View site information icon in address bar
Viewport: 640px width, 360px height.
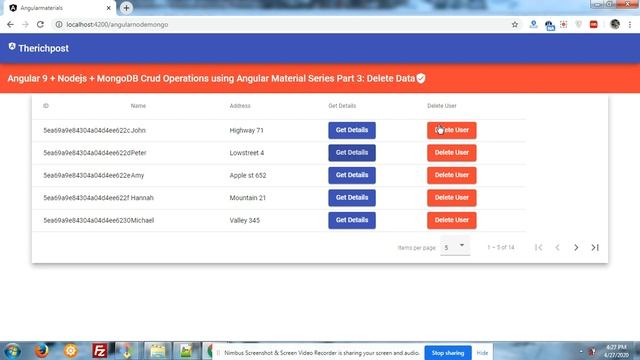point(59,24)
